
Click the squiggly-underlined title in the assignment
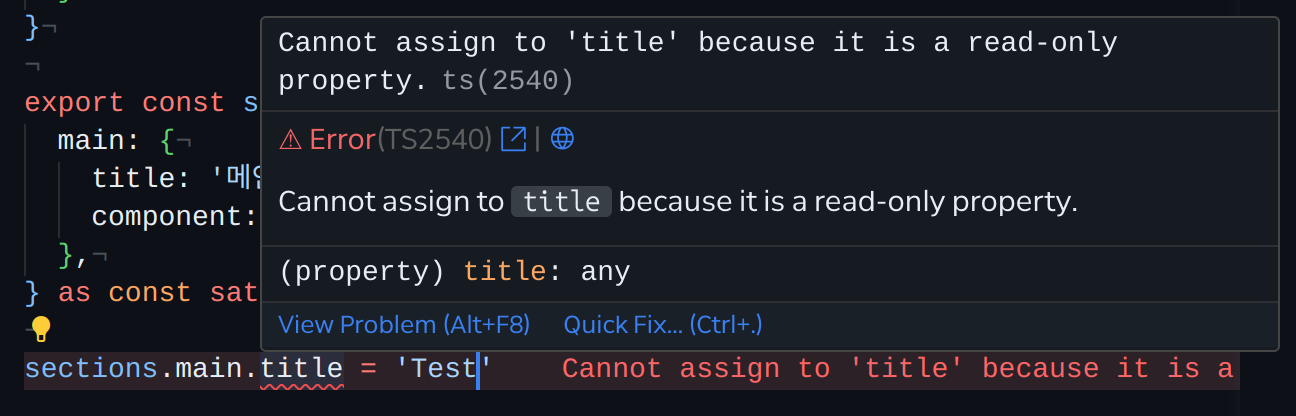tap(302, 369)
